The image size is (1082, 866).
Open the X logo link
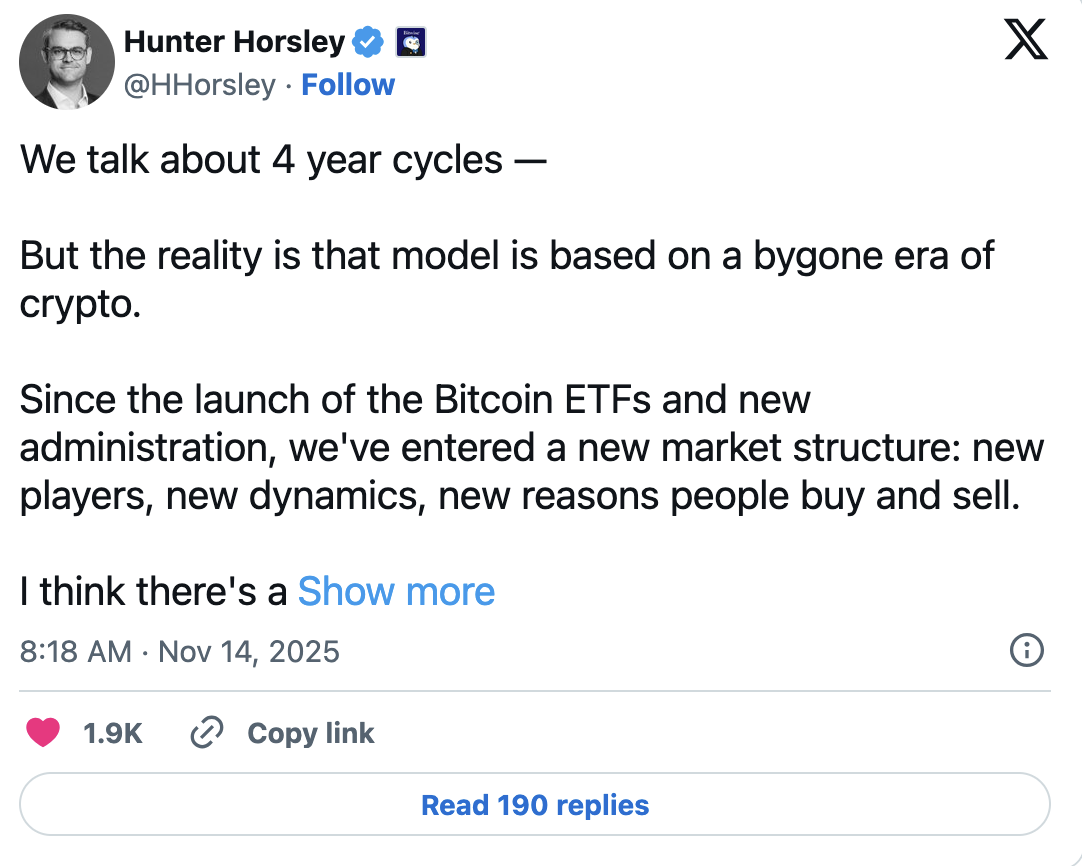(x=1025, y=42)
